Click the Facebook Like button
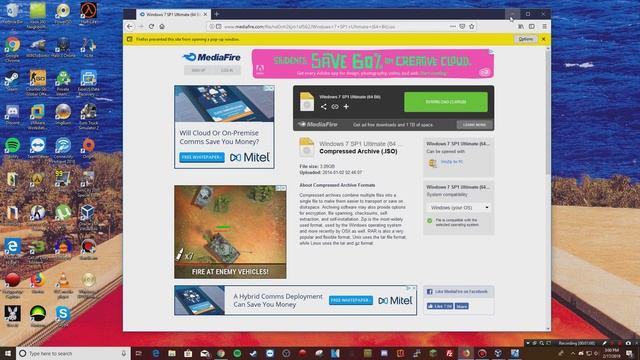 tap(440, 306)
